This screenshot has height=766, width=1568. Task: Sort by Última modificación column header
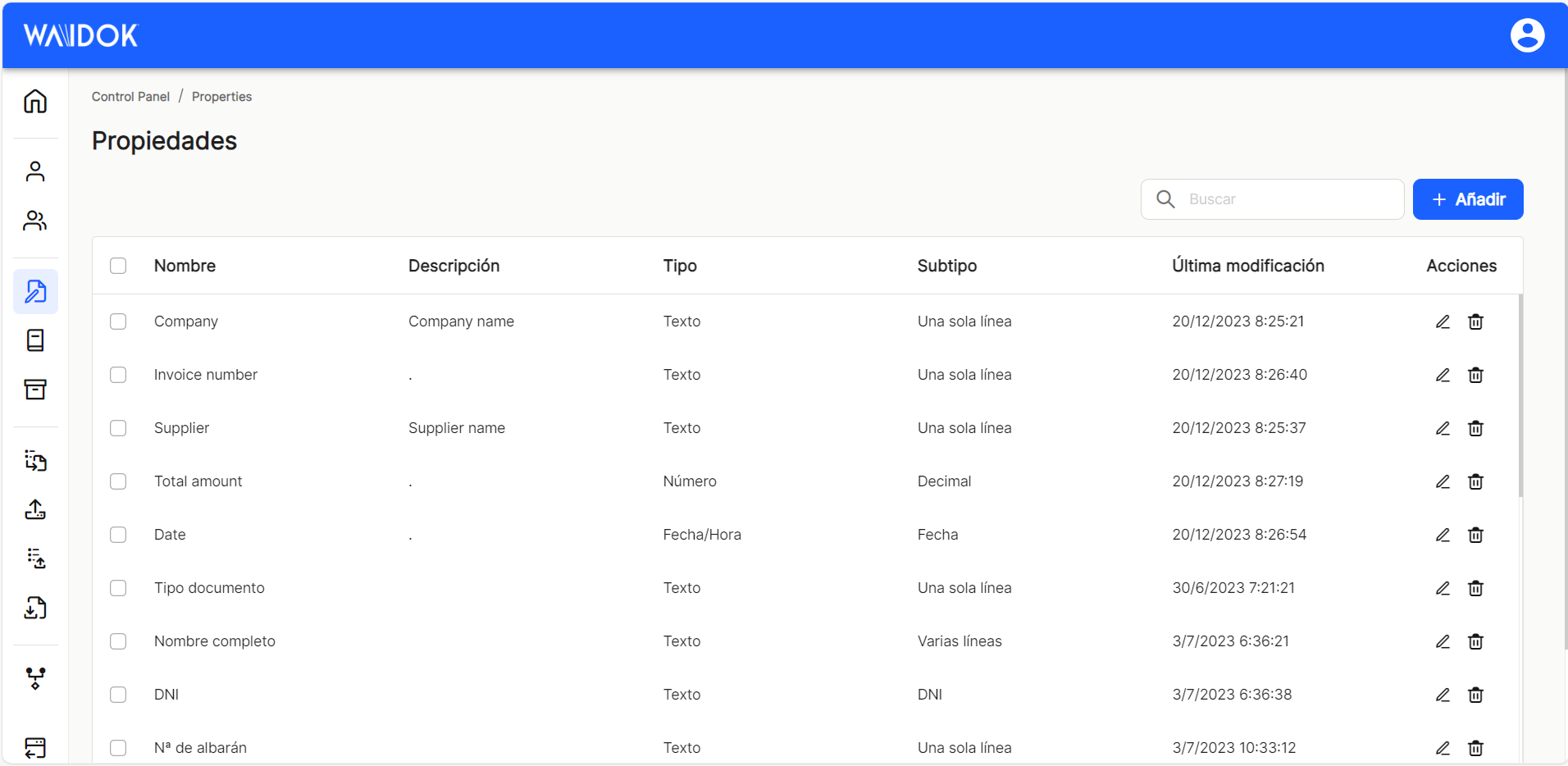click(1248, 266)
